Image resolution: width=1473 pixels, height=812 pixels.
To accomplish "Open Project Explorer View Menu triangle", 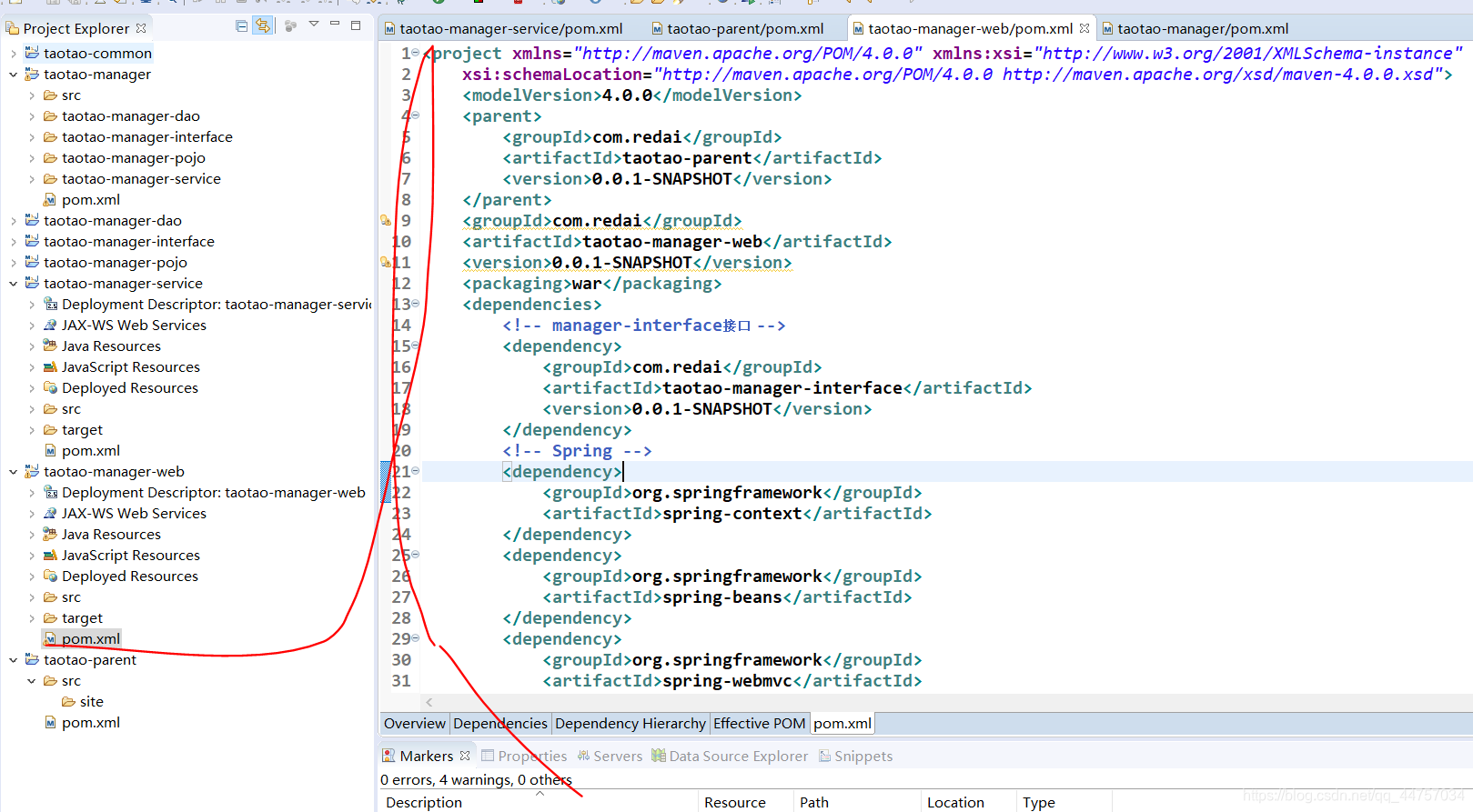I will click(x=314, y=25).
